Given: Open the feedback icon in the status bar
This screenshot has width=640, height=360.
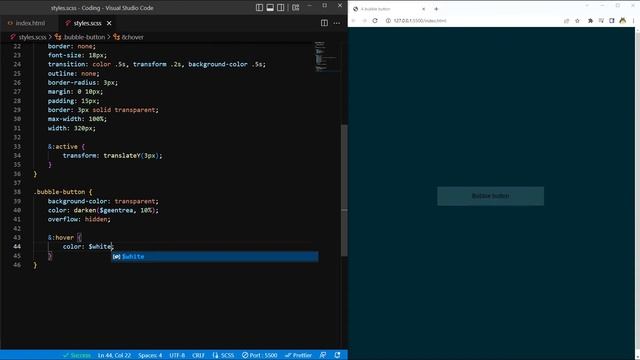Looking at the screenshot, I should pyautogui.click(x=322, y=355).
